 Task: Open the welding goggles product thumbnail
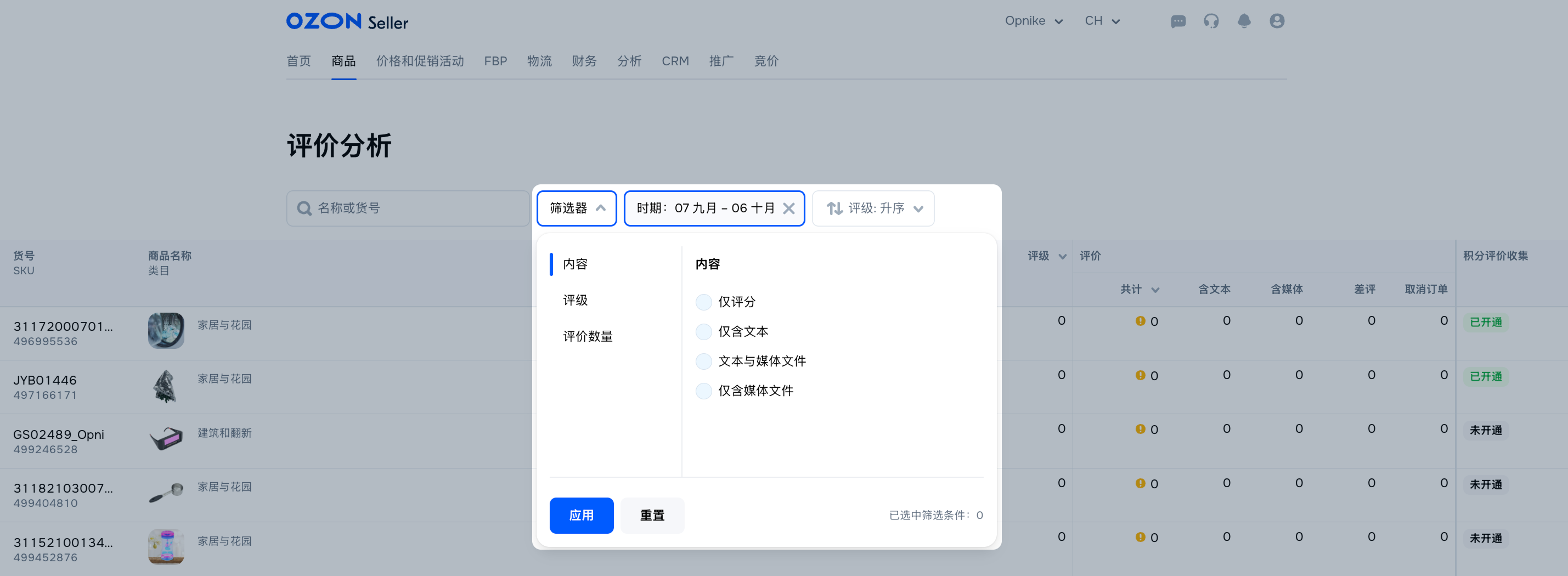coord(166,438)
